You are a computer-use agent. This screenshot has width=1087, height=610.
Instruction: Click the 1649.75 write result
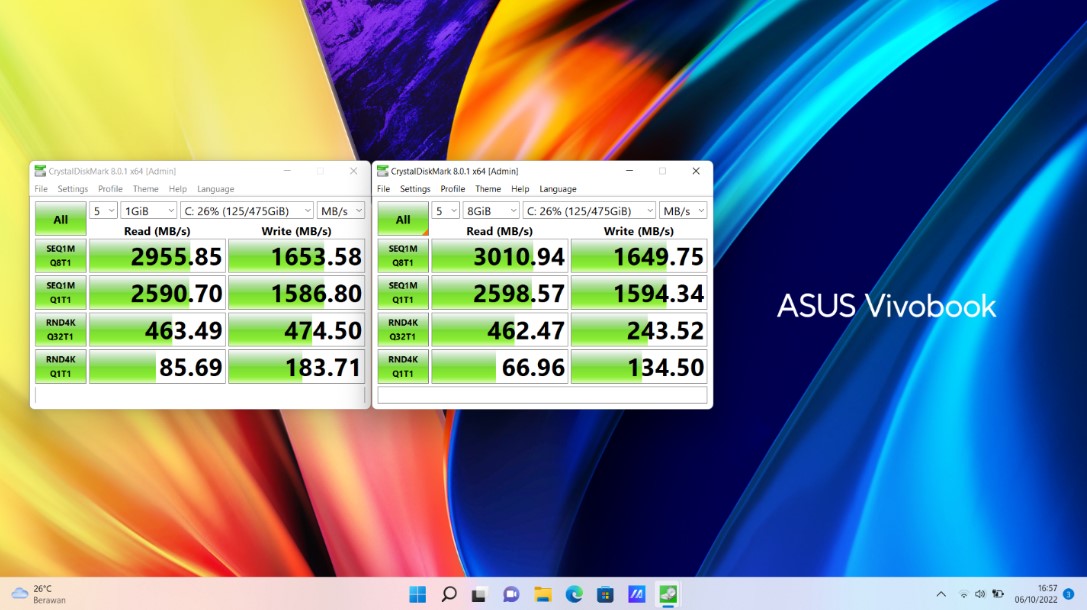point(639,256)
